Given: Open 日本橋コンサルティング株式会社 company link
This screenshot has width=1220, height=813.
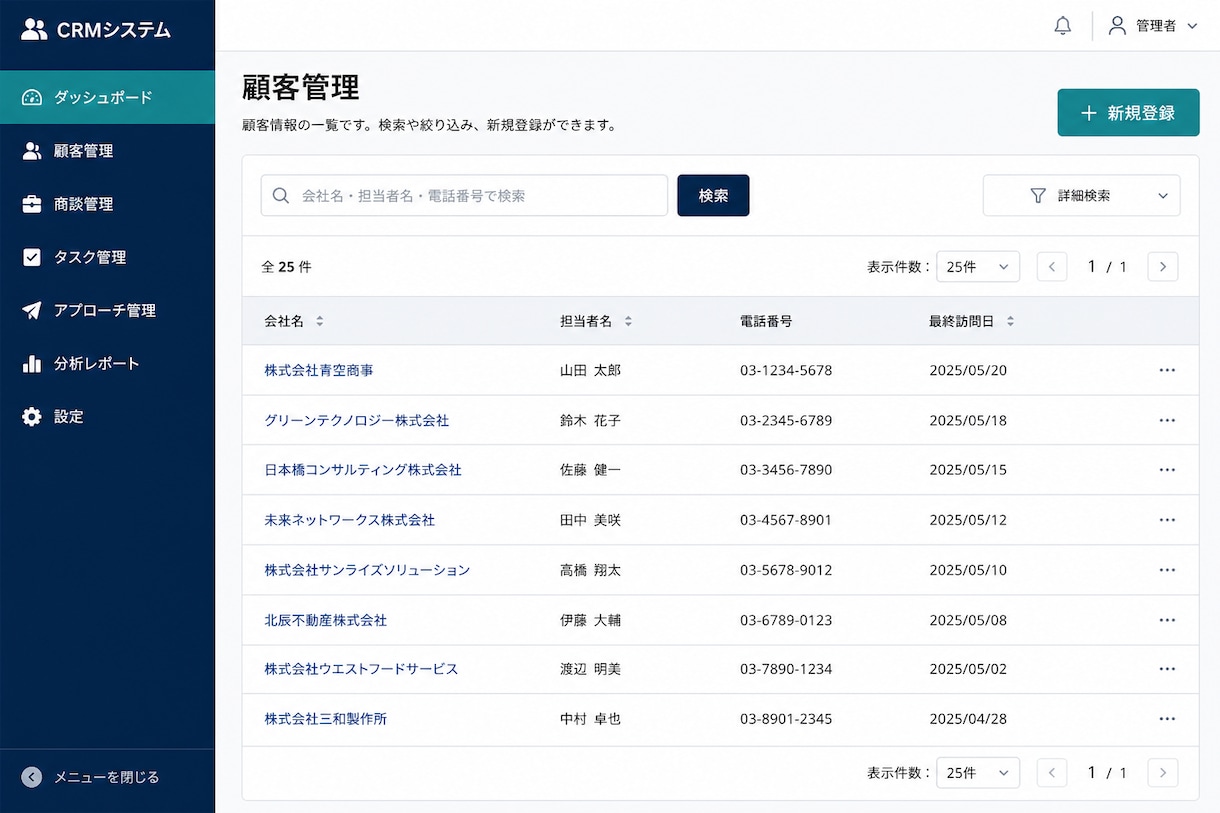Looking at the screenshot, I should tap(363, 469).
